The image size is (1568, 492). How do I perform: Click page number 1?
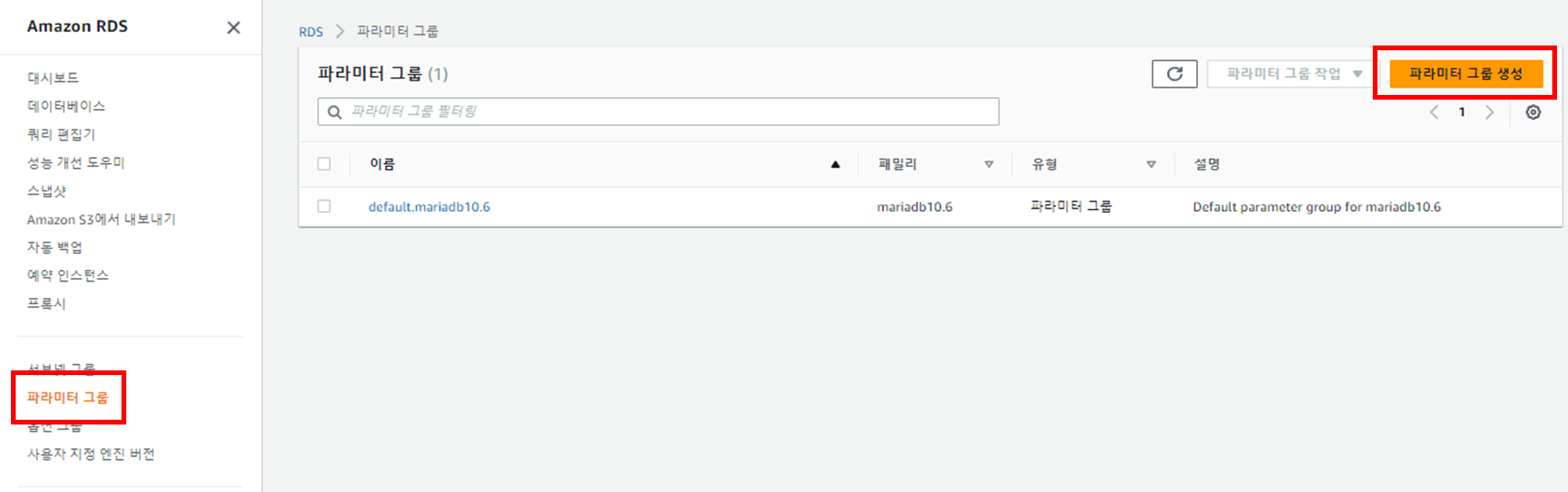1461,112
